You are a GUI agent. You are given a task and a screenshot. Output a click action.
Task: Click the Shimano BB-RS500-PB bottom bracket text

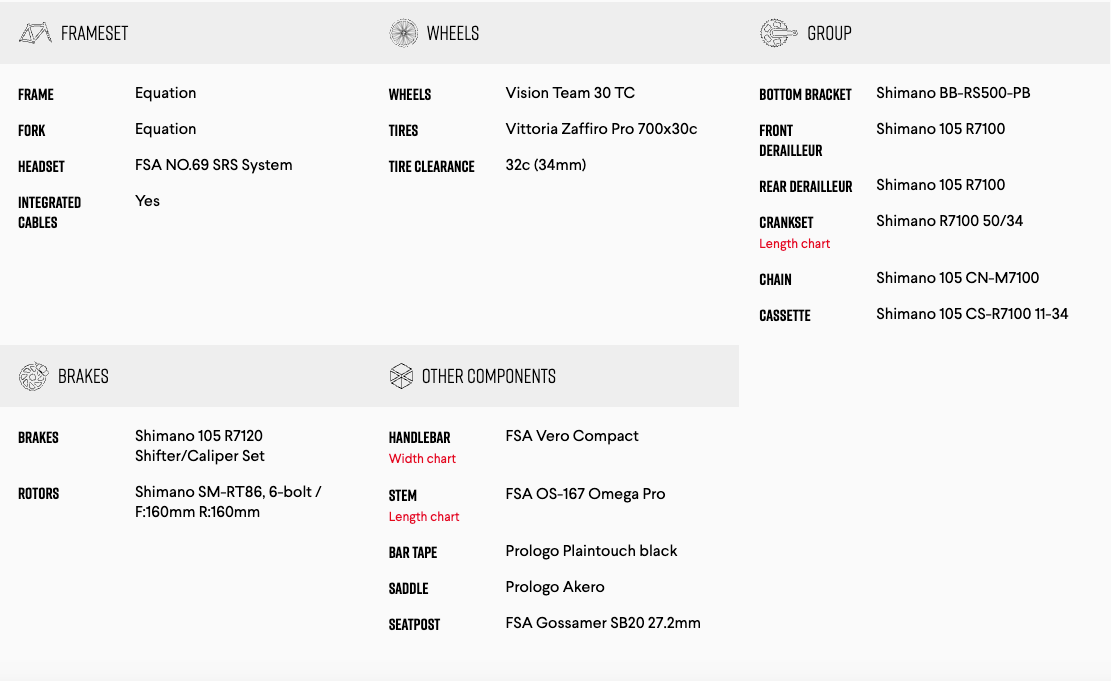coord(953,93)
